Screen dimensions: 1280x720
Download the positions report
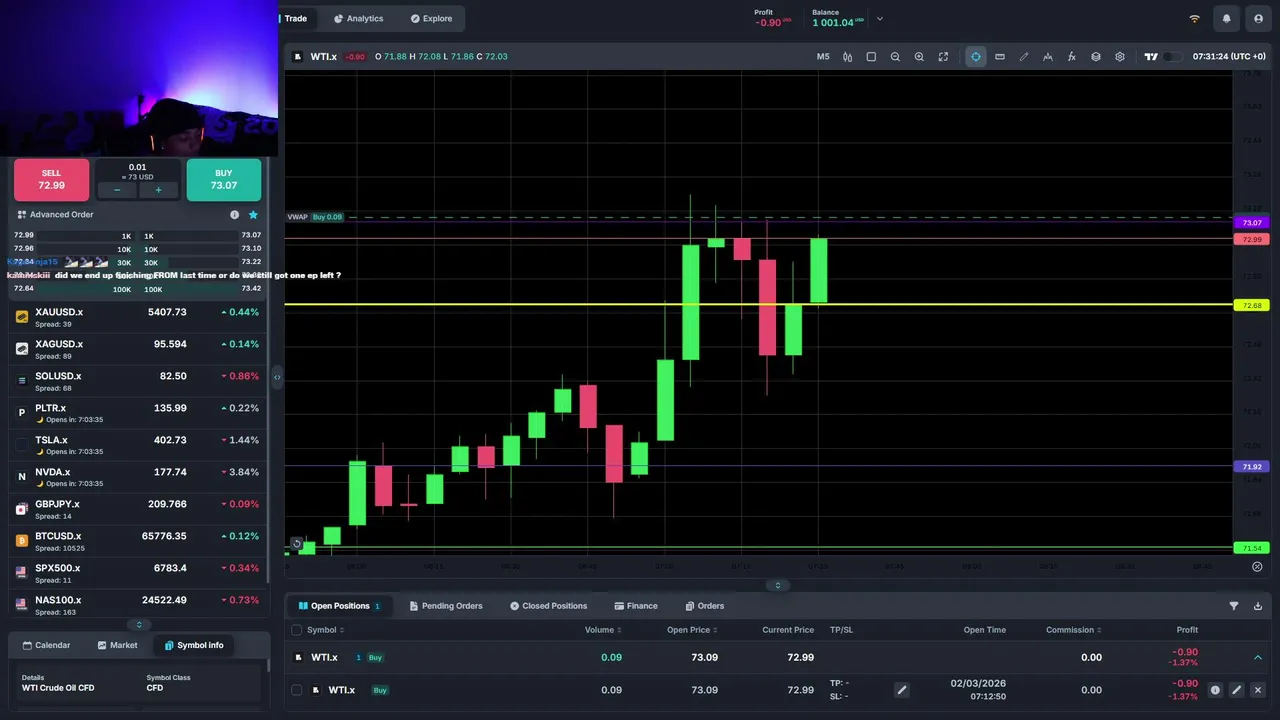(x=1258, y=606)
